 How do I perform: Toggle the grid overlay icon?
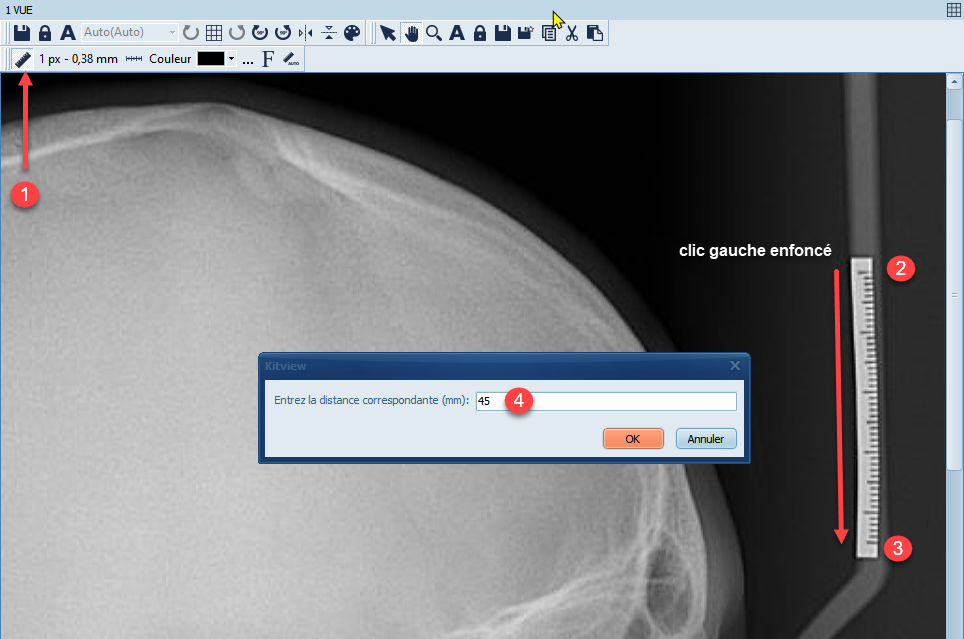point(213,33)
